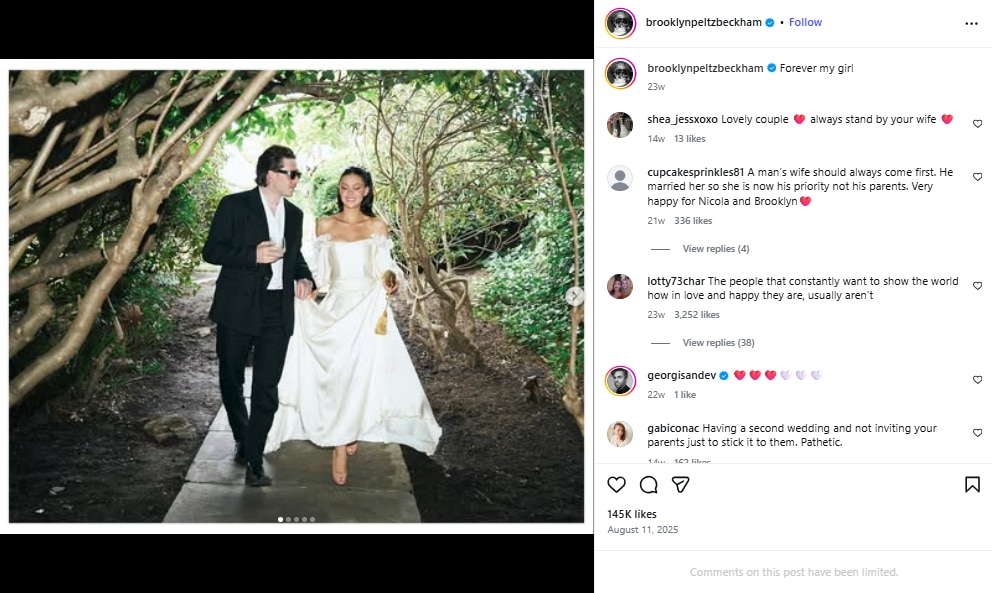The image size is (992, 593).
Task: Like the post with the heart icon
Action: pos(617,485)
